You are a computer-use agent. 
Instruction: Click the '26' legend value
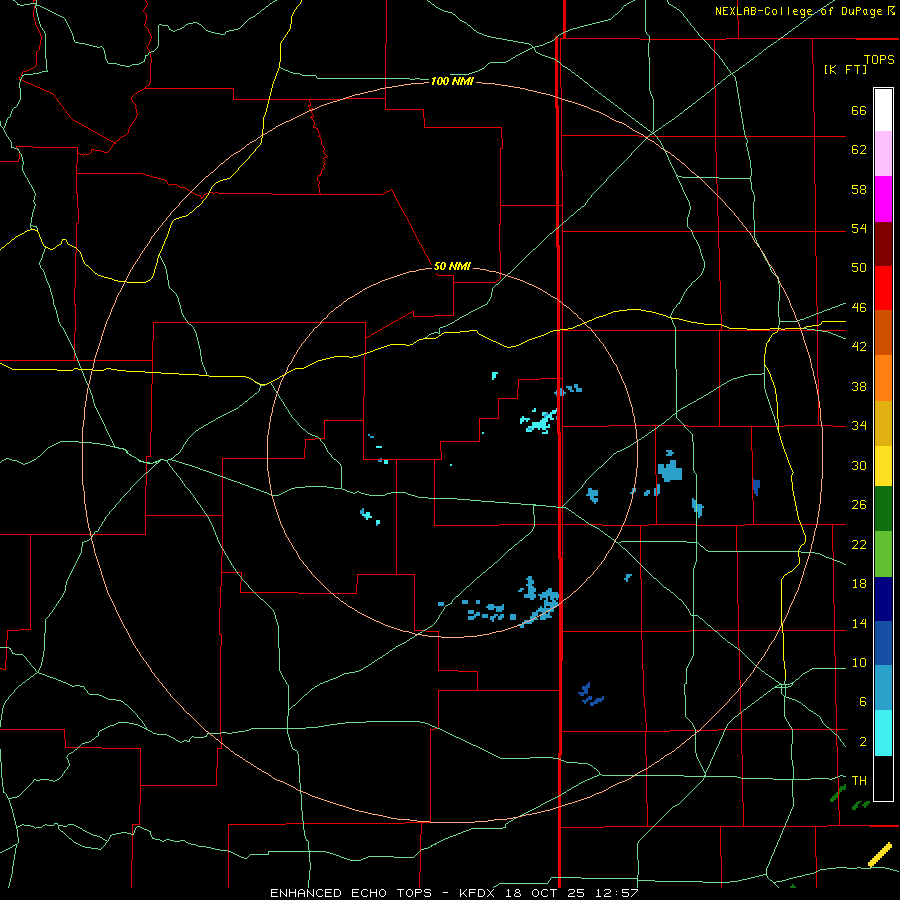859,505
